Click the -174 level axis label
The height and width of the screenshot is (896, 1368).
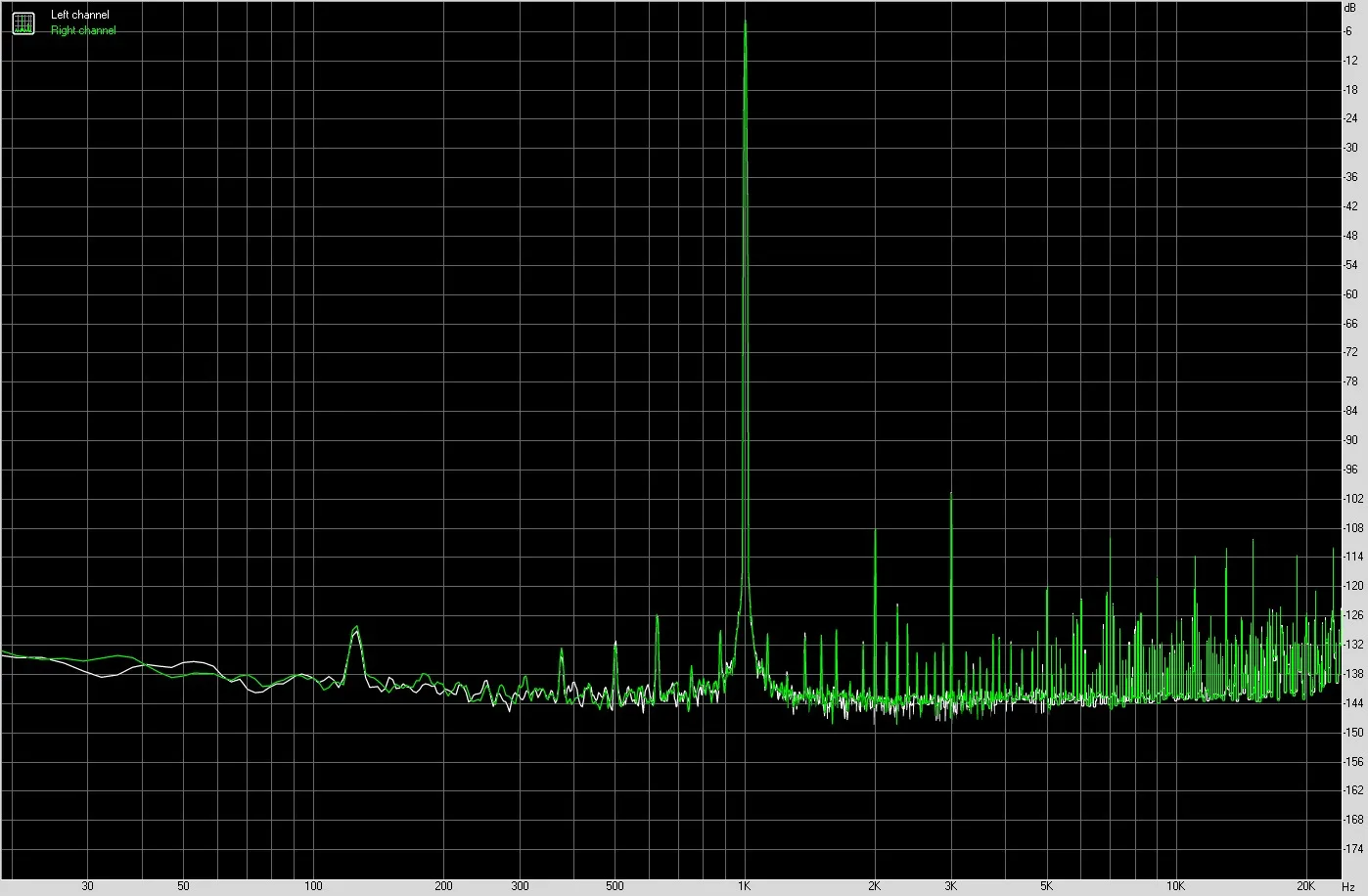click(x=1354, y=849)
